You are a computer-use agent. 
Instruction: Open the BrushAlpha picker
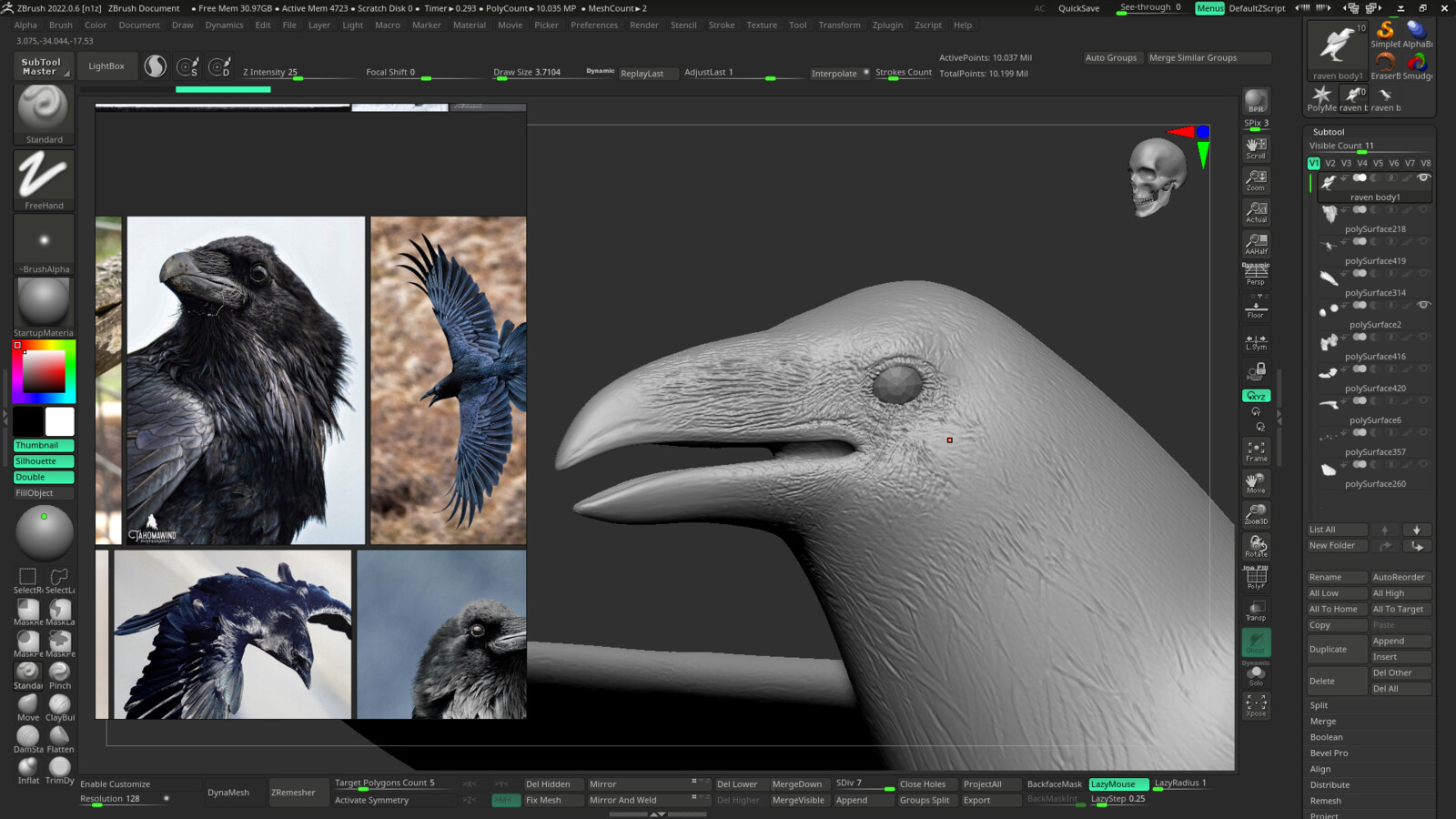(44, 244)
